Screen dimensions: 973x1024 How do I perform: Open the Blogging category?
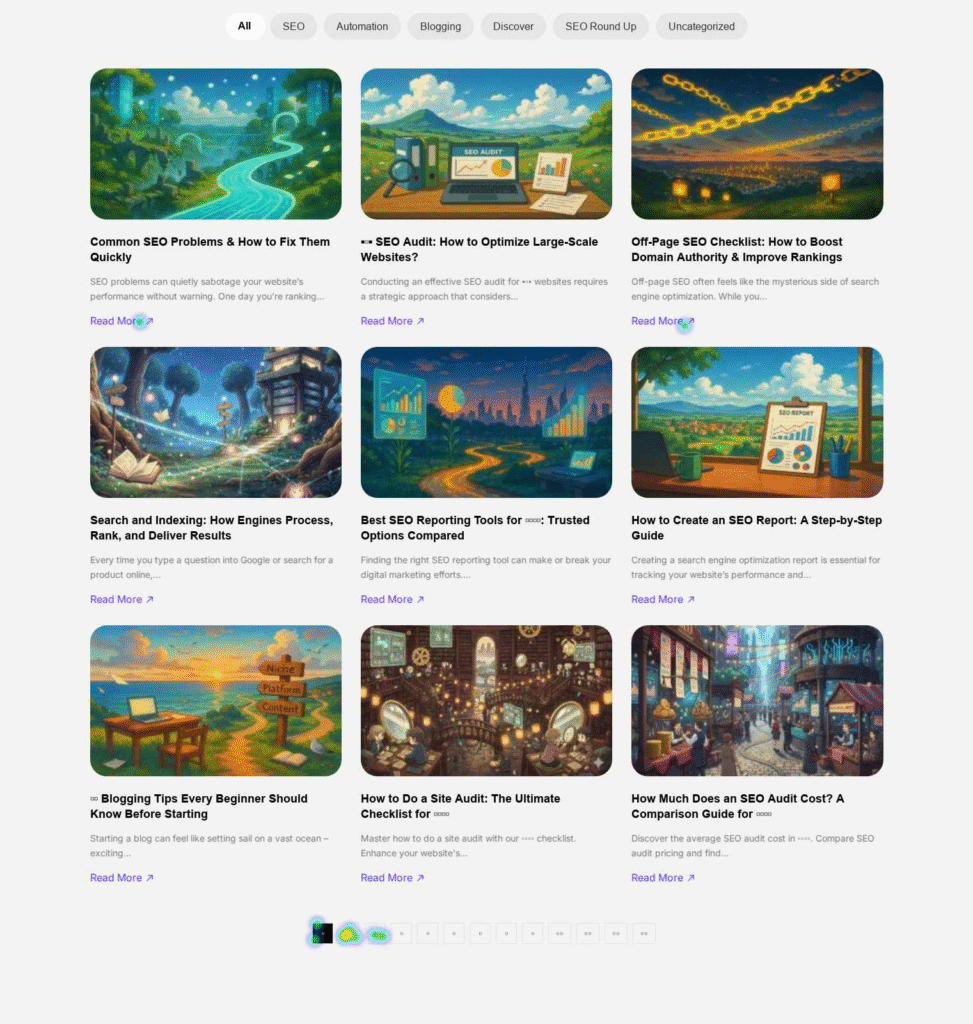click(440, 26)
